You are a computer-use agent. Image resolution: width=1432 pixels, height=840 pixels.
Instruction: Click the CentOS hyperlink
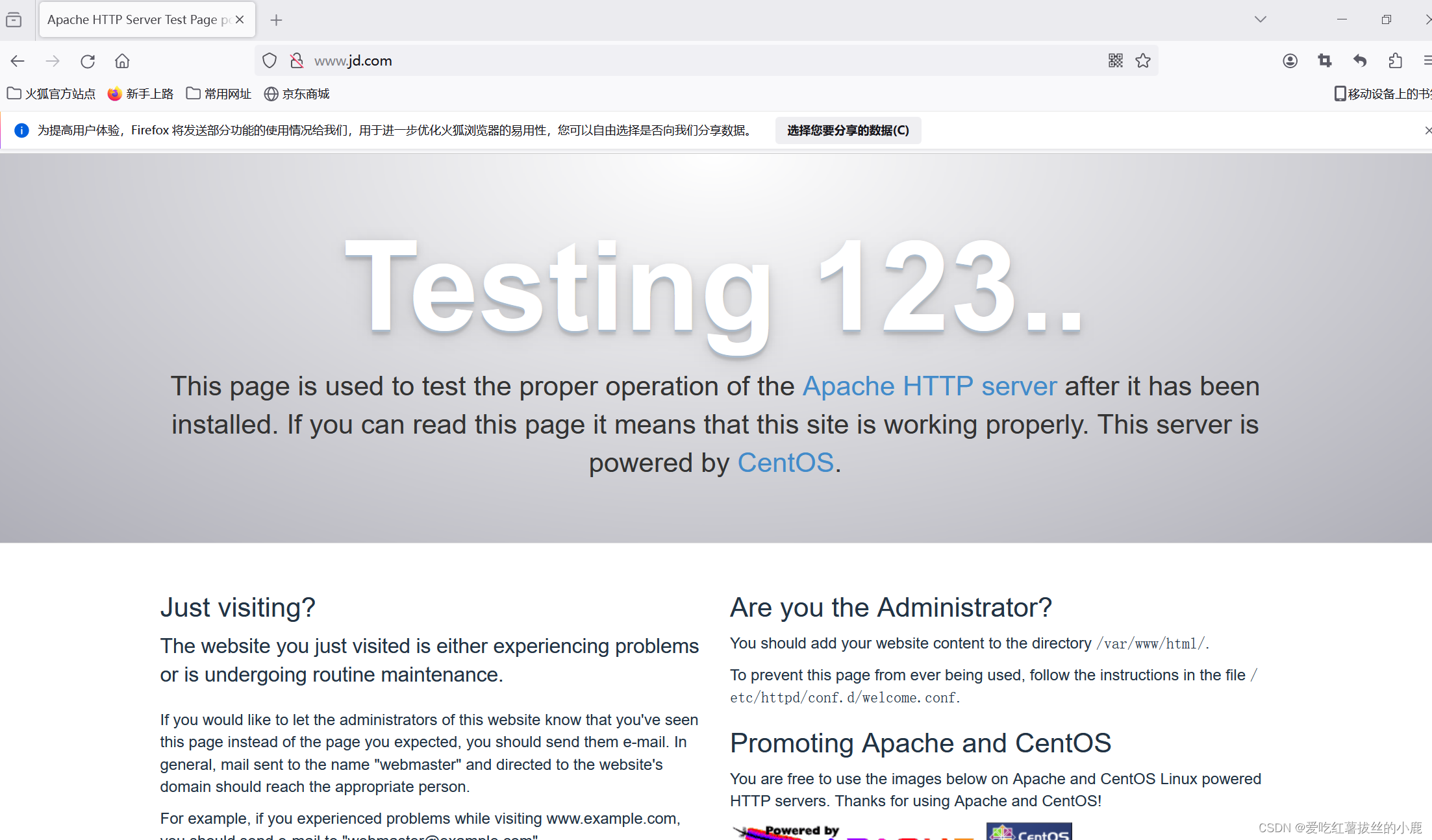(784, 462)
